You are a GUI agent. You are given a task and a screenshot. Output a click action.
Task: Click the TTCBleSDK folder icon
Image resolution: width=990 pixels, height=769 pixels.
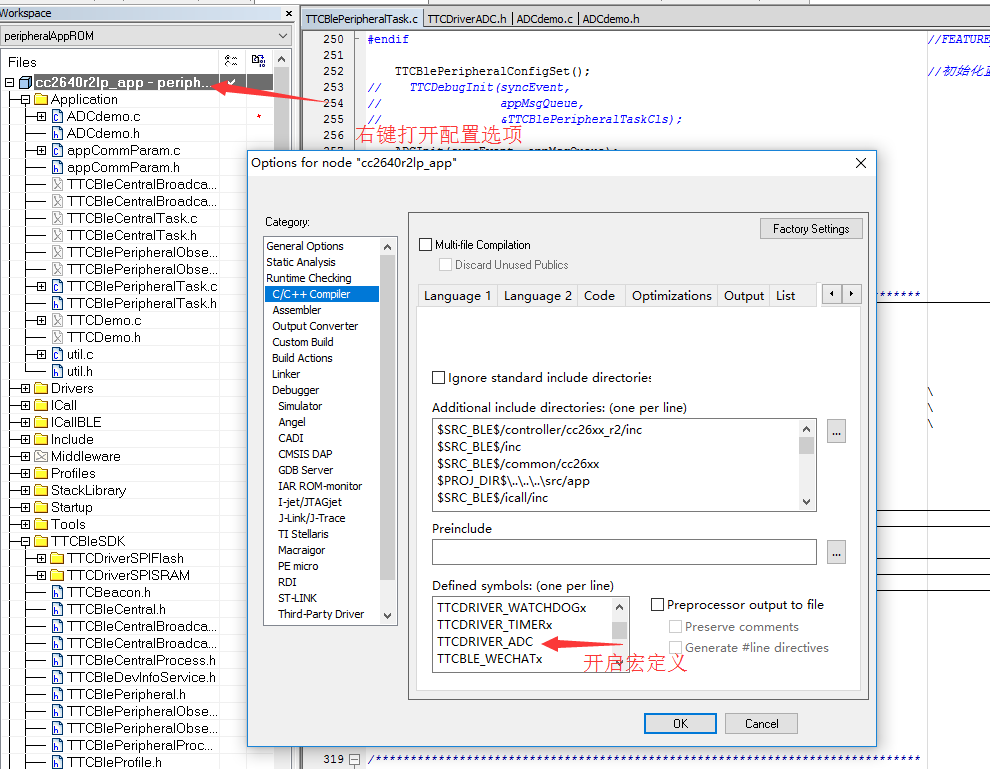tap(41, 542)
